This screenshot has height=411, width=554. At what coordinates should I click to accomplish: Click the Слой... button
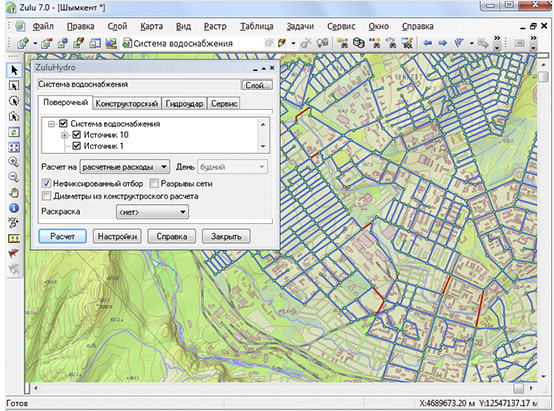click(257, 85)
